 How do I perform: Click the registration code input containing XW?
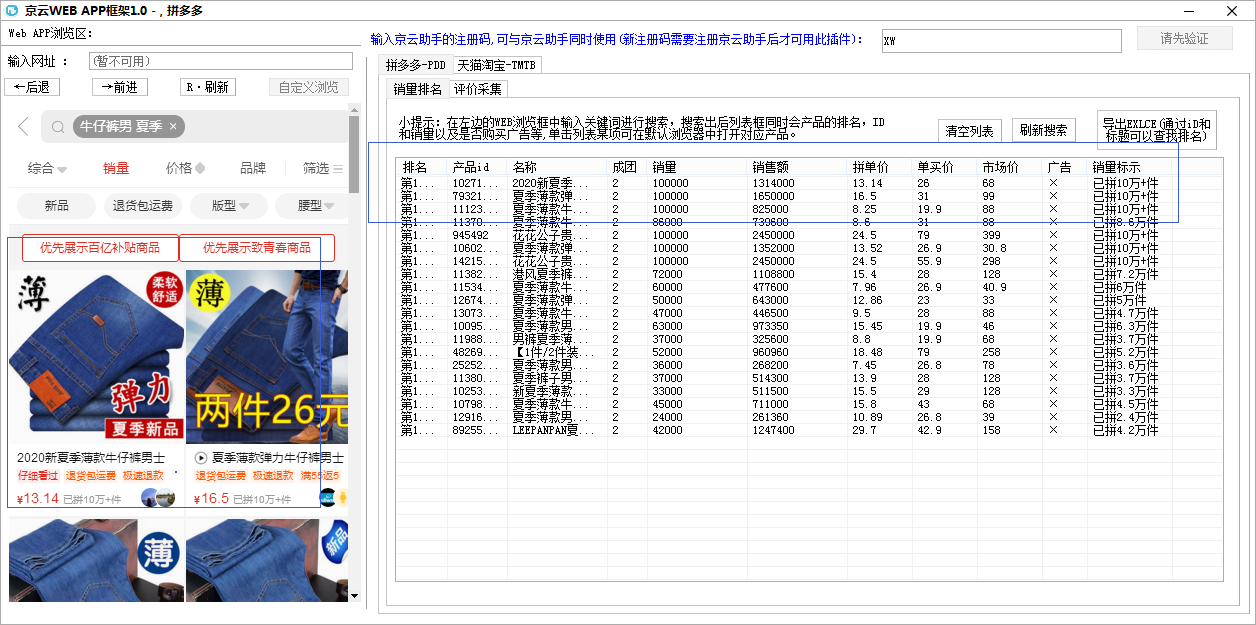pos(1002,40)
